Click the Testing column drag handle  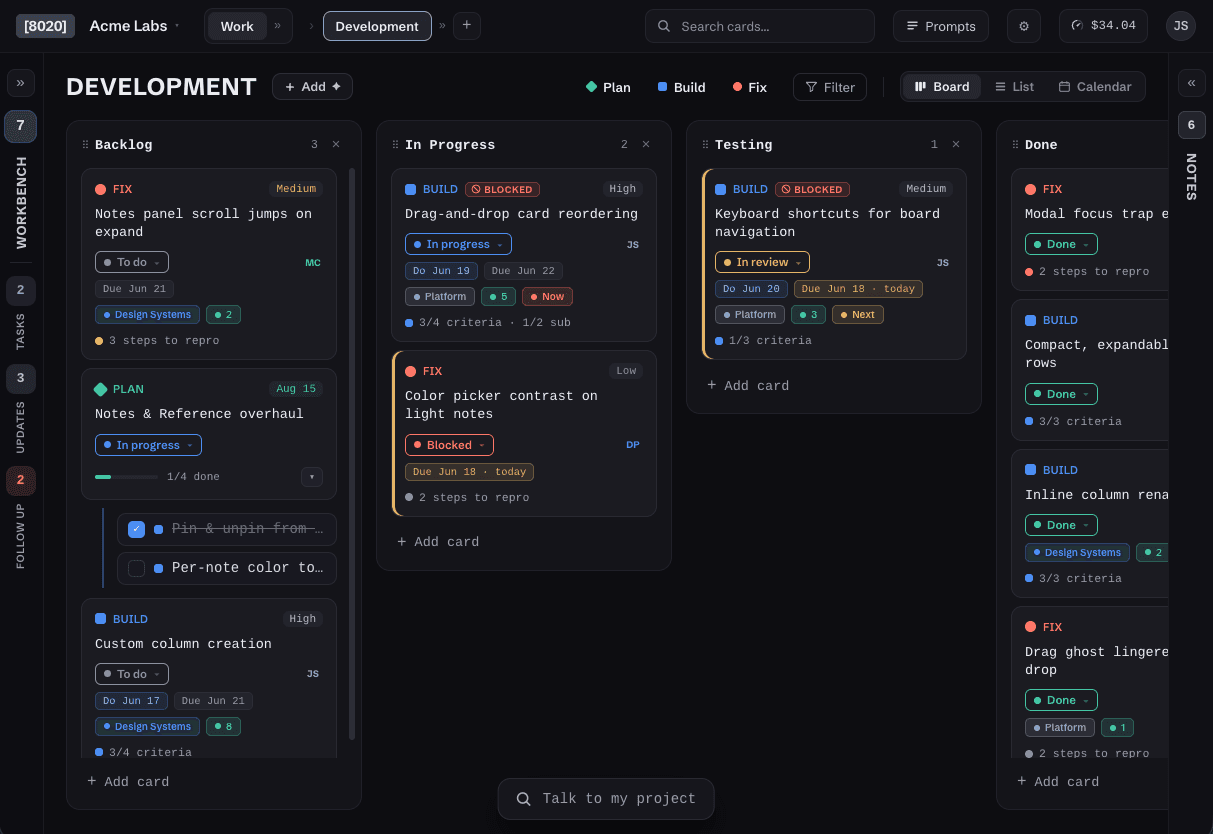tap(705, 145)
